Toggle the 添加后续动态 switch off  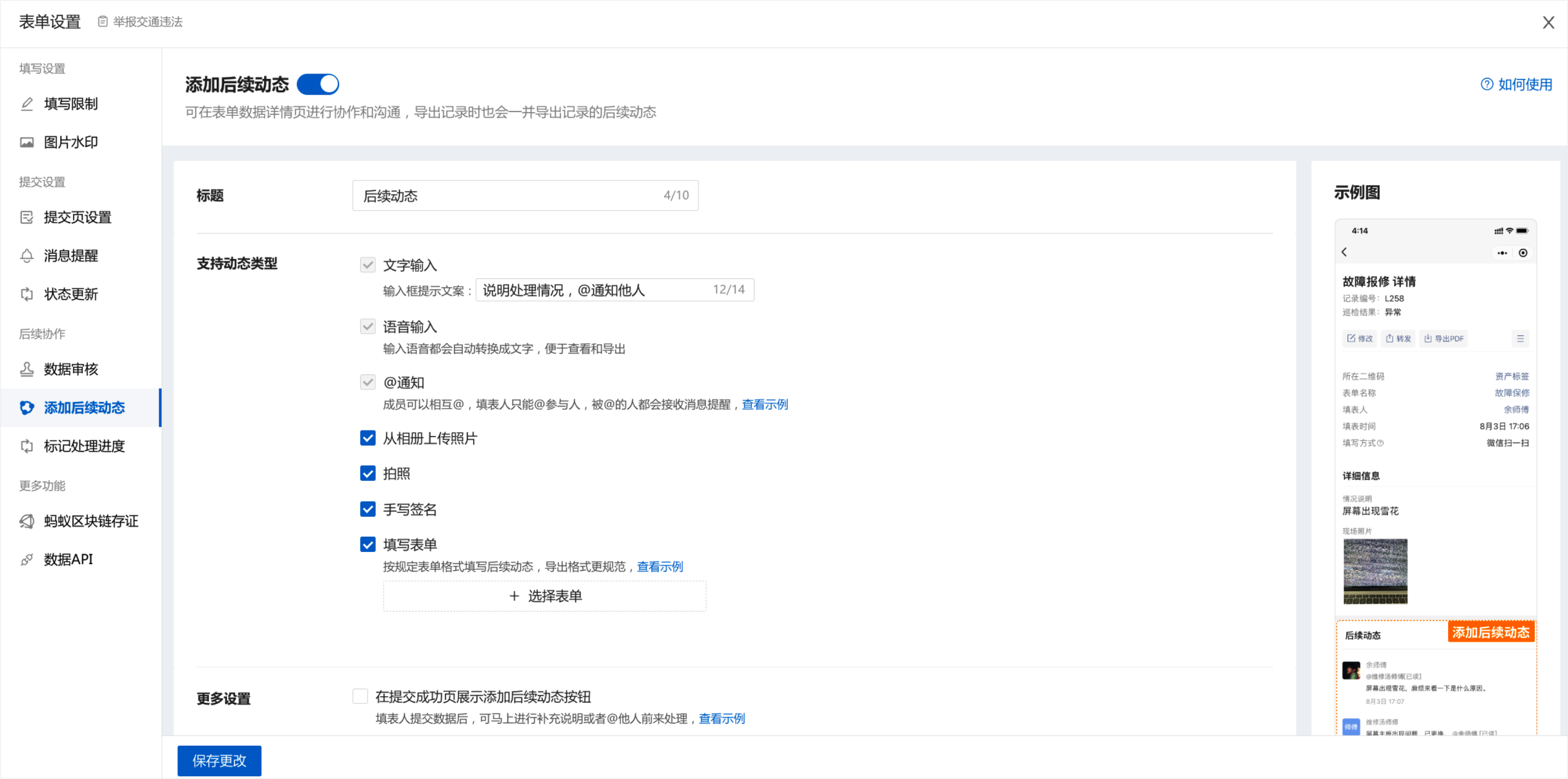click(x=318, y=84)
